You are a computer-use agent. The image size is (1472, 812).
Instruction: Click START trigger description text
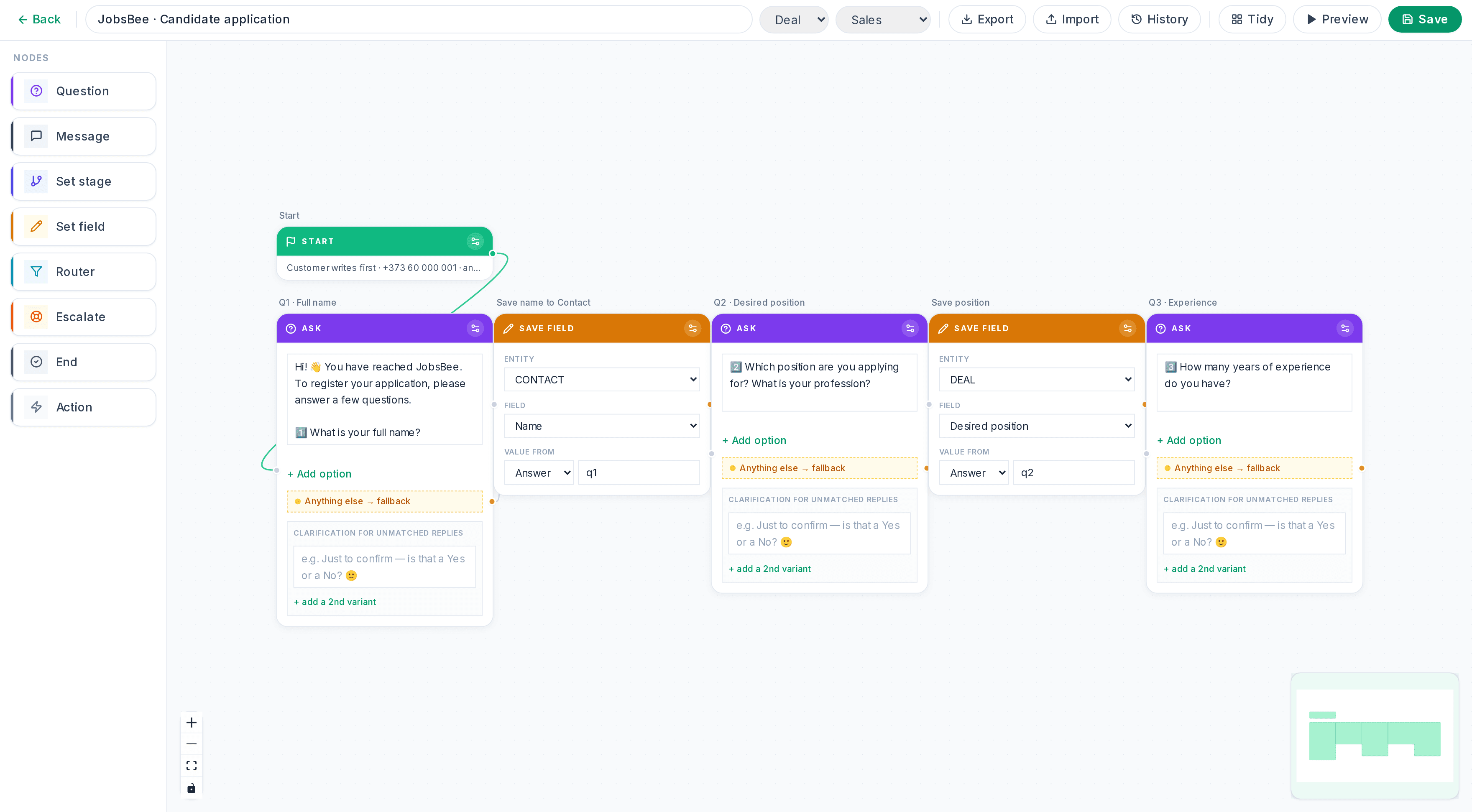[x=383, y=268]
